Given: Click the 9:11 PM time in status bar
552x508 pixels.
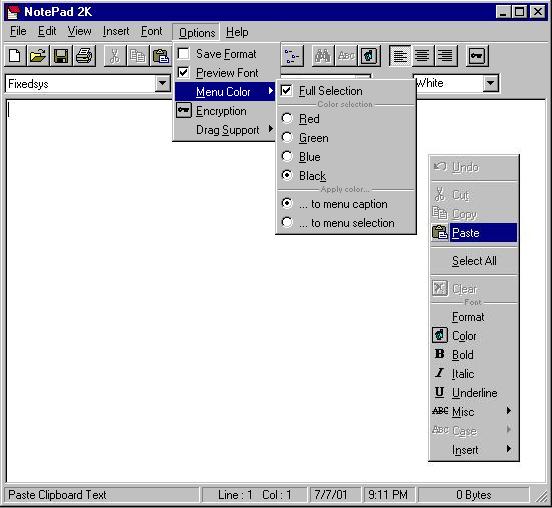Looking at the screenshot, I should (388, 495).
